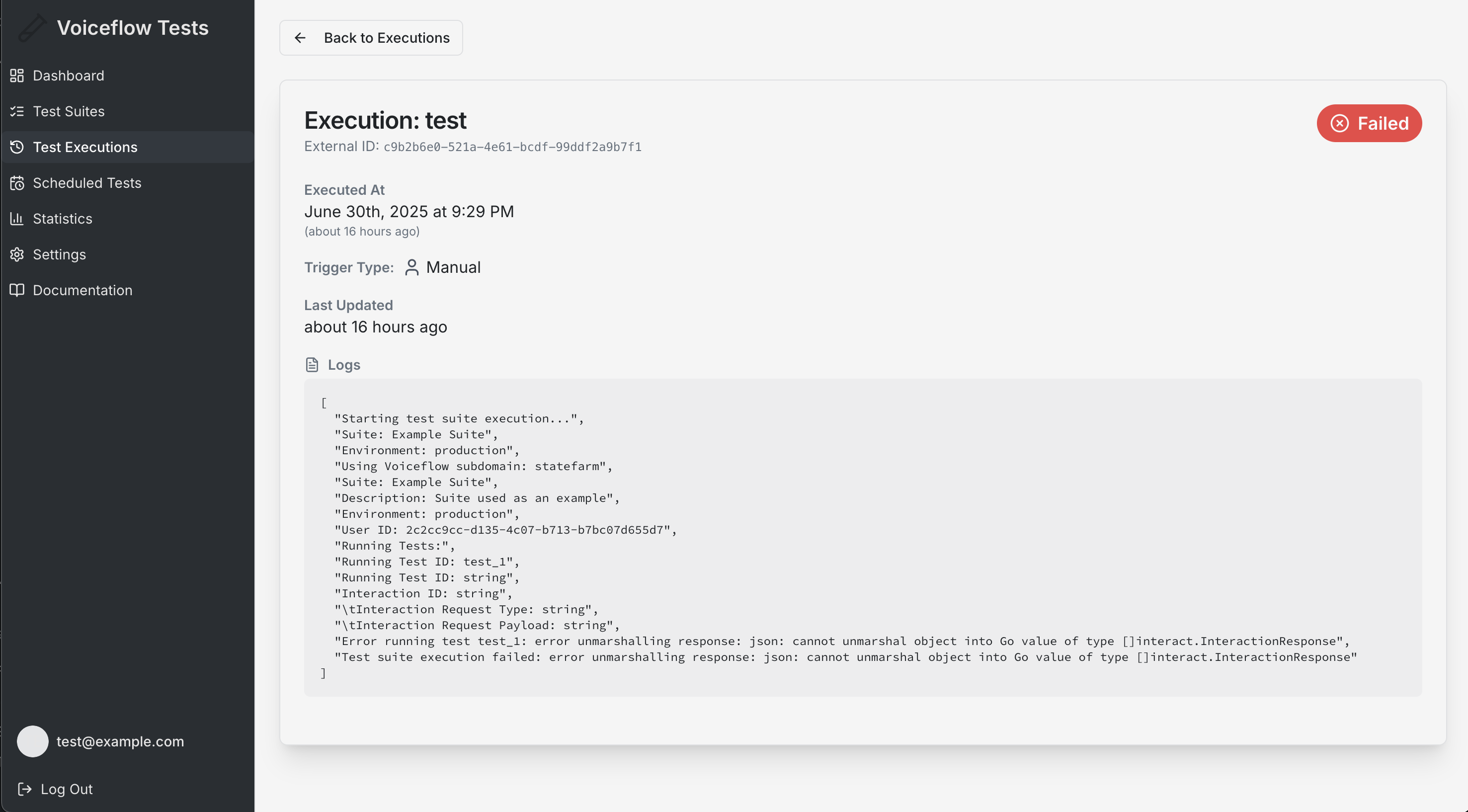The width and height of the screenshot is (1468, 812).
Task: Open Scheduled Tests section
Action: [128, 183]
